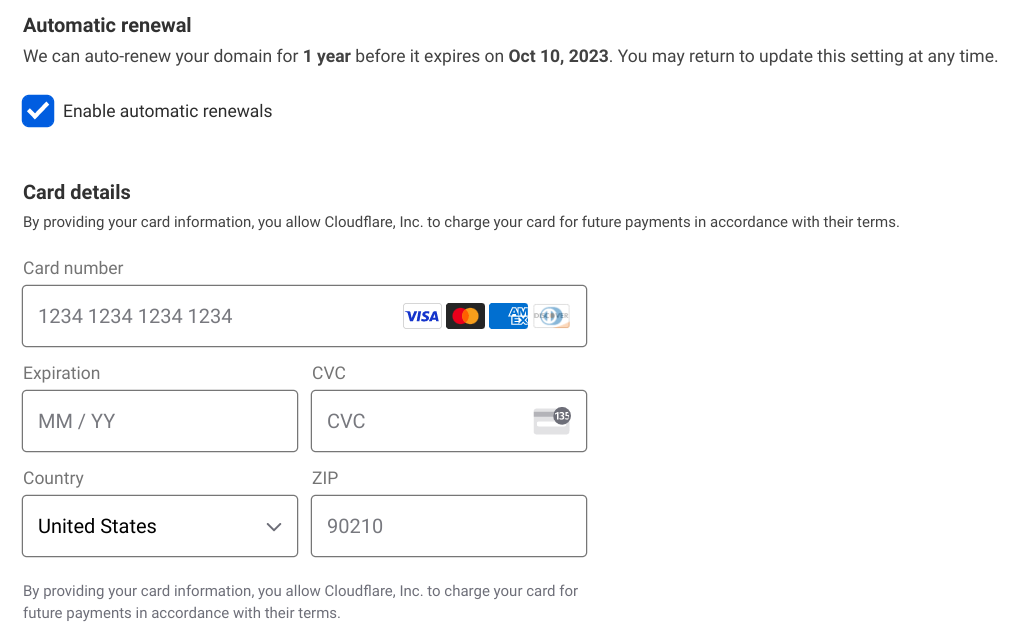This screenshot has width=1036, height=636.
Task: Click the "Card details" section heading
Action: pyautogui.click(x=77, y=192)
